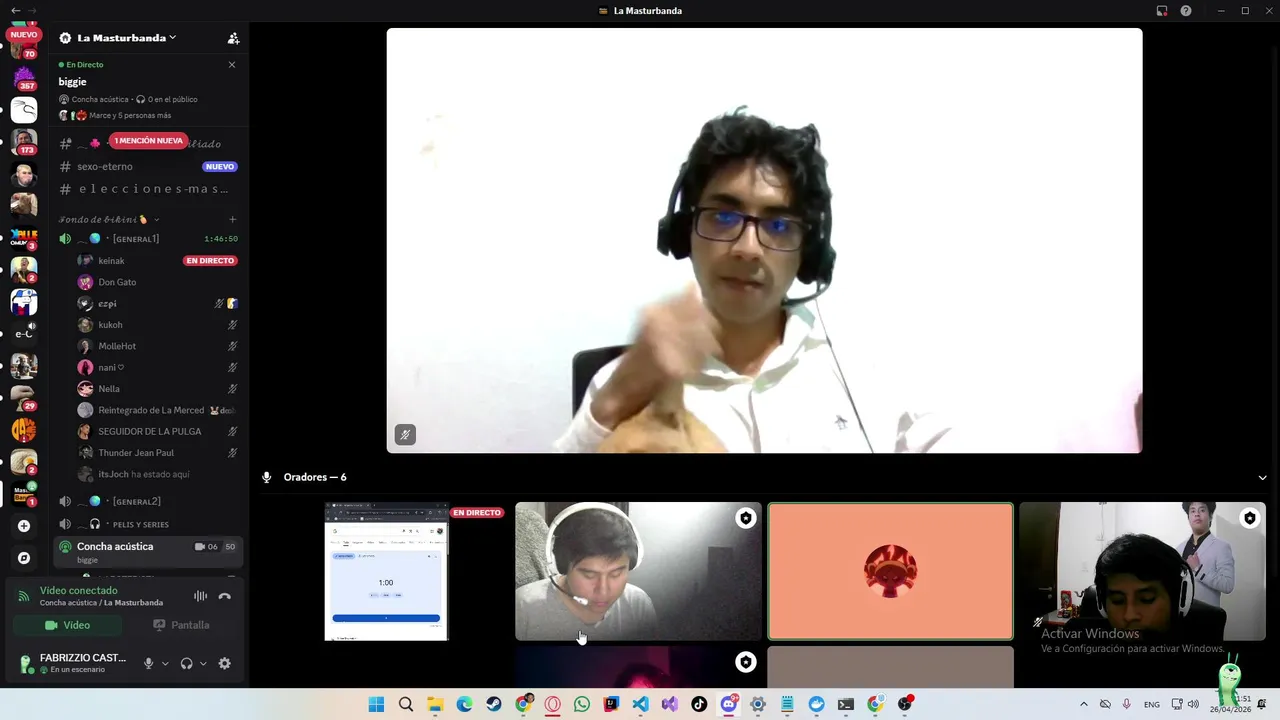The width and height of the screenshot is (1280, 720).
Task: Open WhatsApp from taskbar
Action: click(582, 704)
